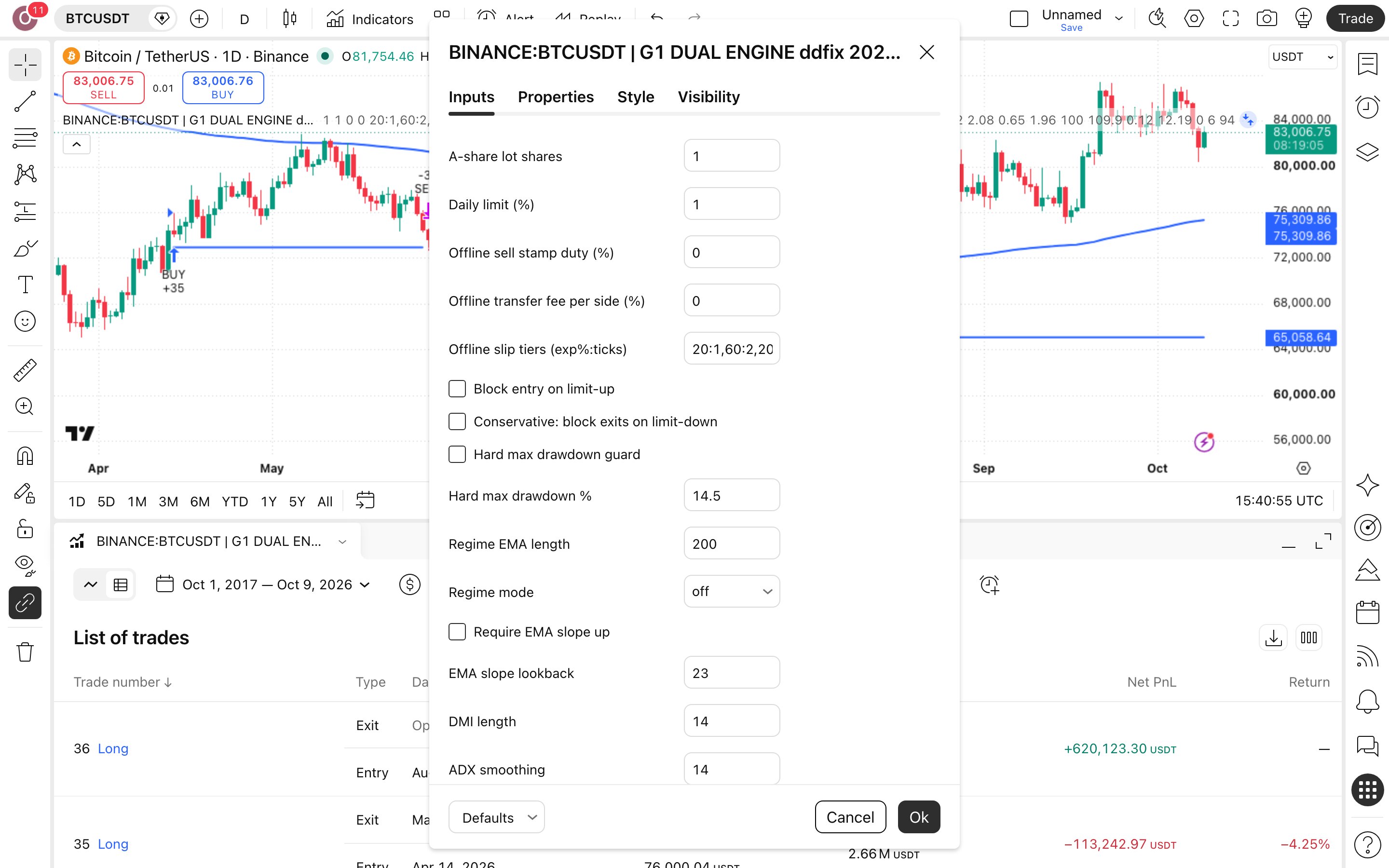Switch to the Visibility tab
Screen dimensions: 1389x868
709,97
